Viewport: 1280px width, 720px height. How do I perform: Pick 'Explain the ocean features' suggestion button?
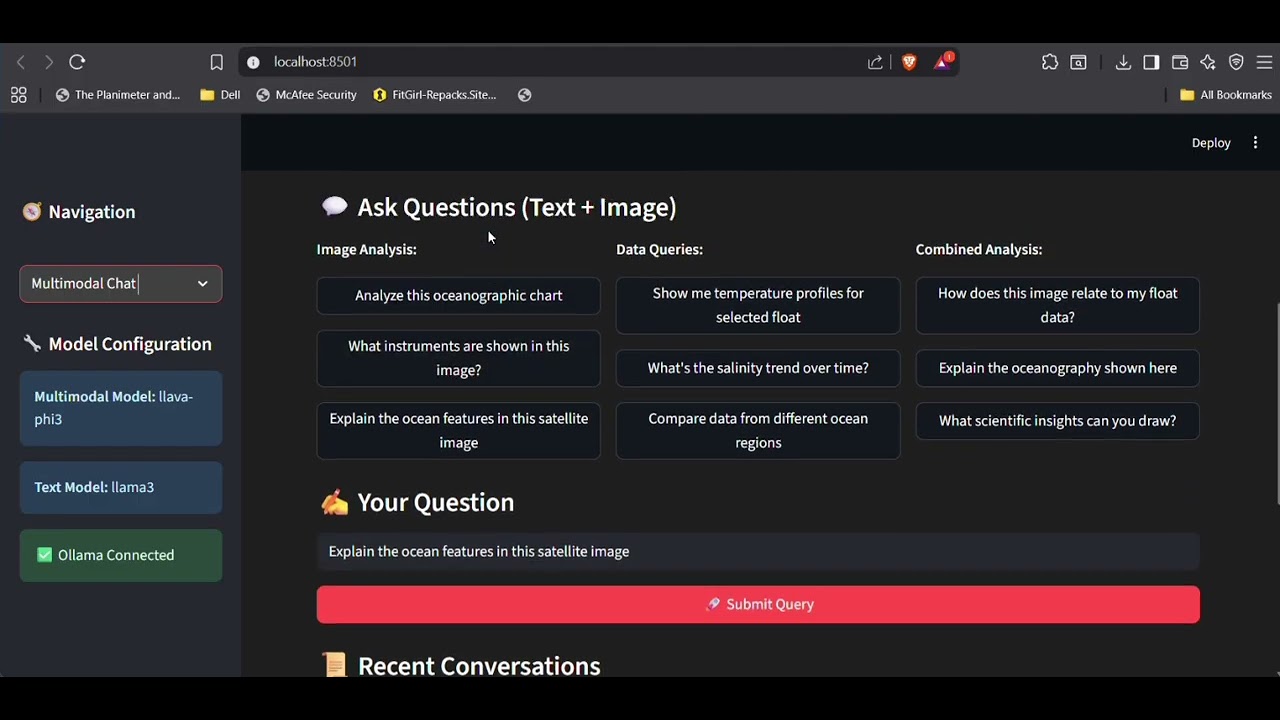[458, 431]
